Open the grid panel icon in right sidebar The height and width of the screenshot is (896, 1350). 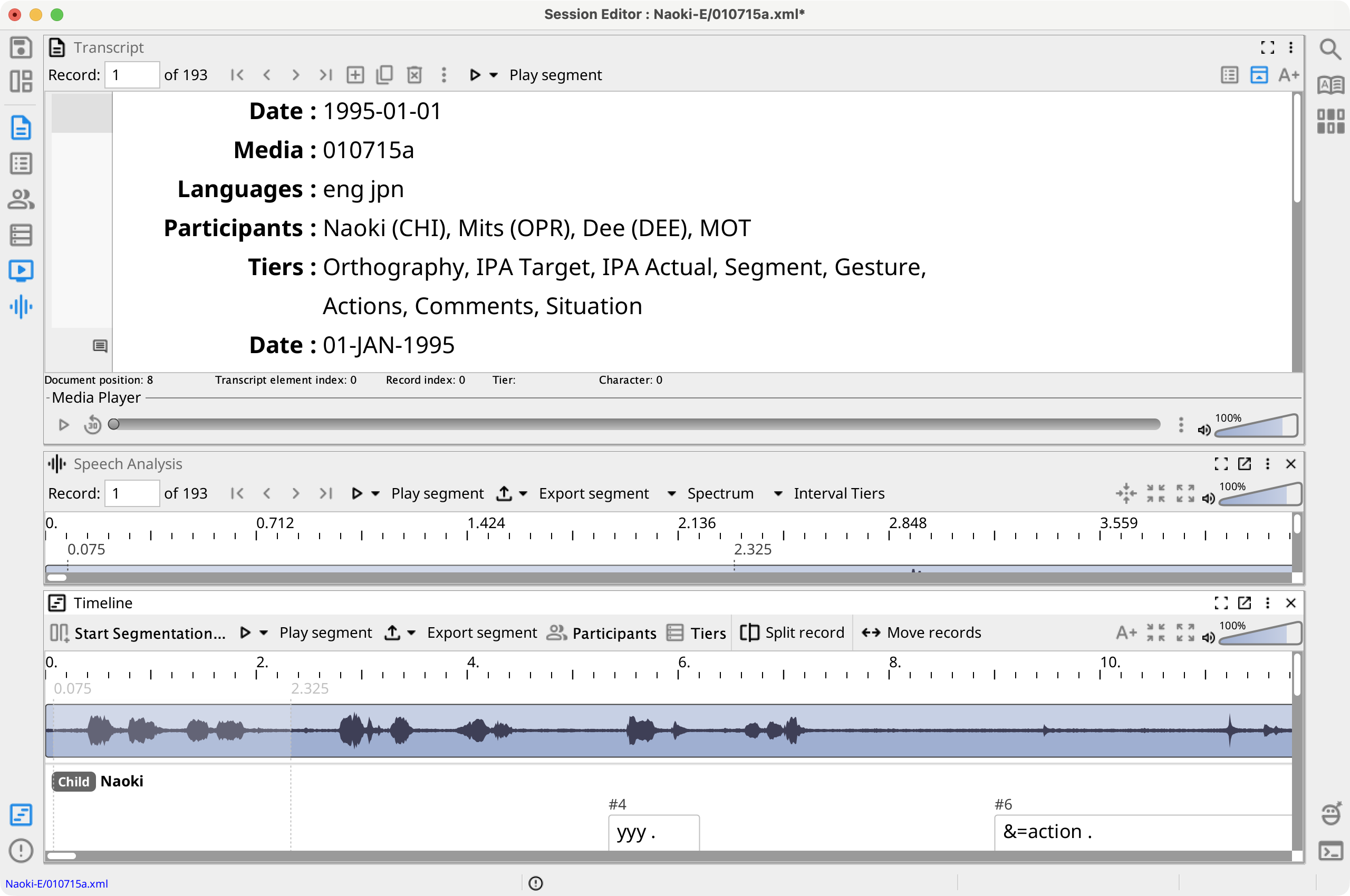[1330, 121]
